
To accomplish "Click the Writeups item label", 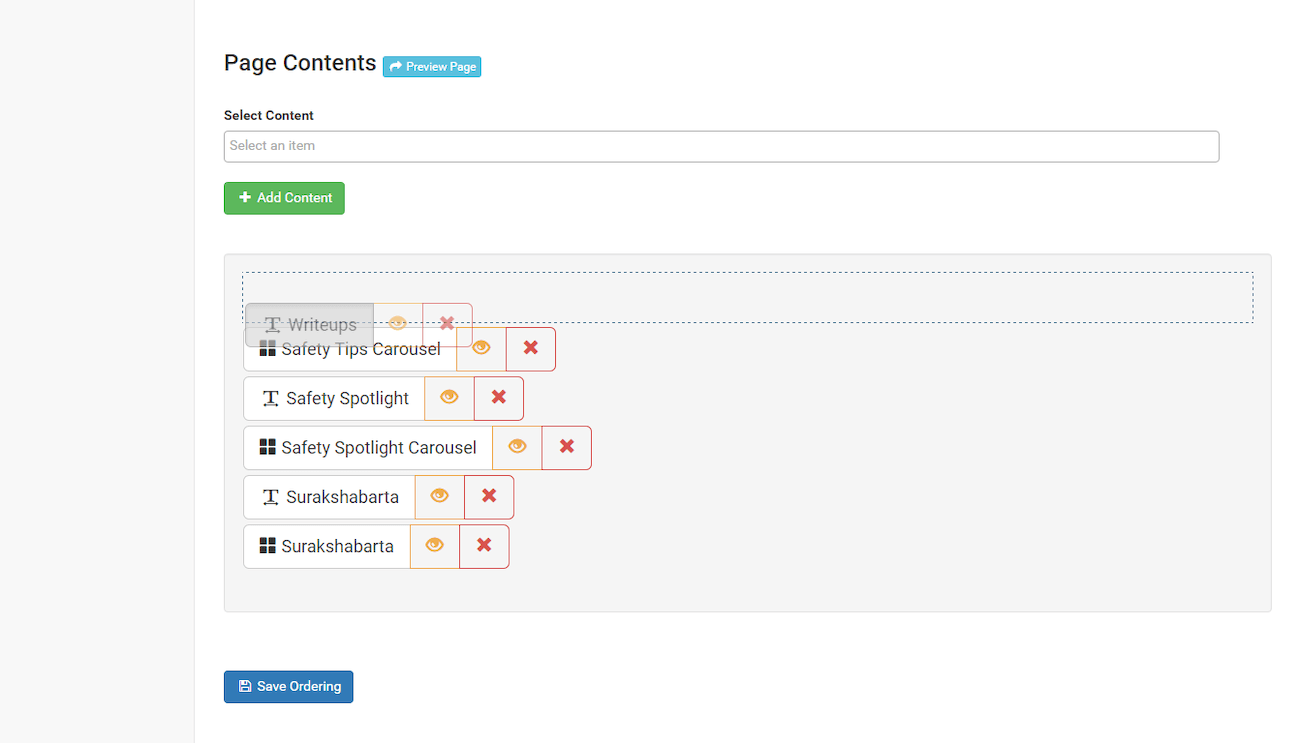I will point(322,324).
